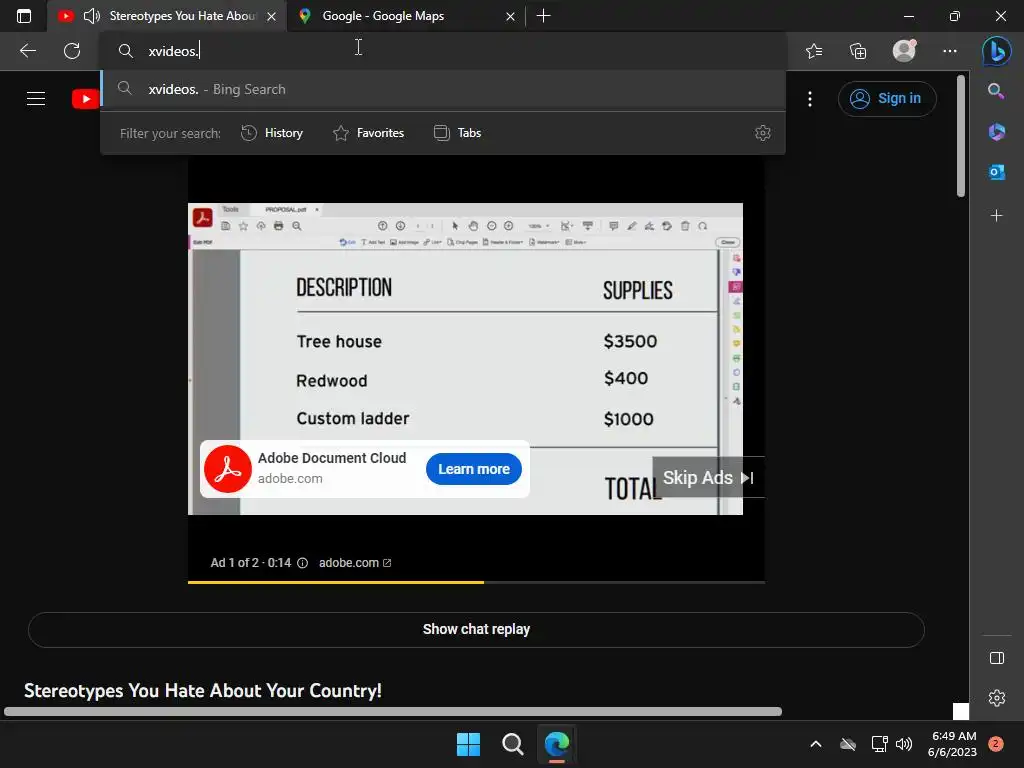Open Microsoft Edge from the taskbar

pos(557,744)
